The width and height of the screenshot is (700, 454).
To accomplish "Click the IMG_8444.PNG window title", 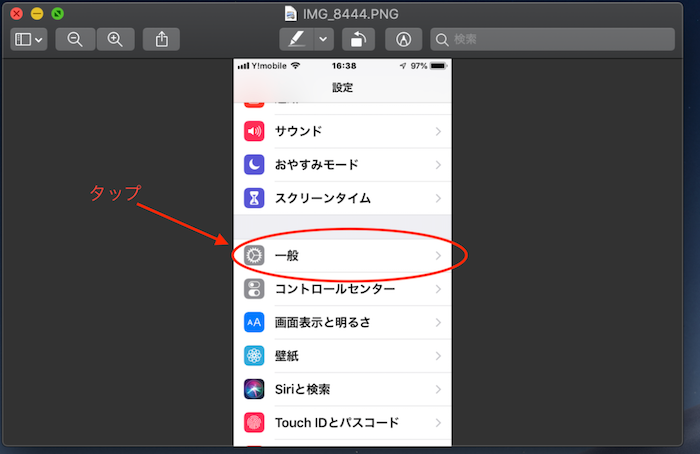I will point(350,14).
